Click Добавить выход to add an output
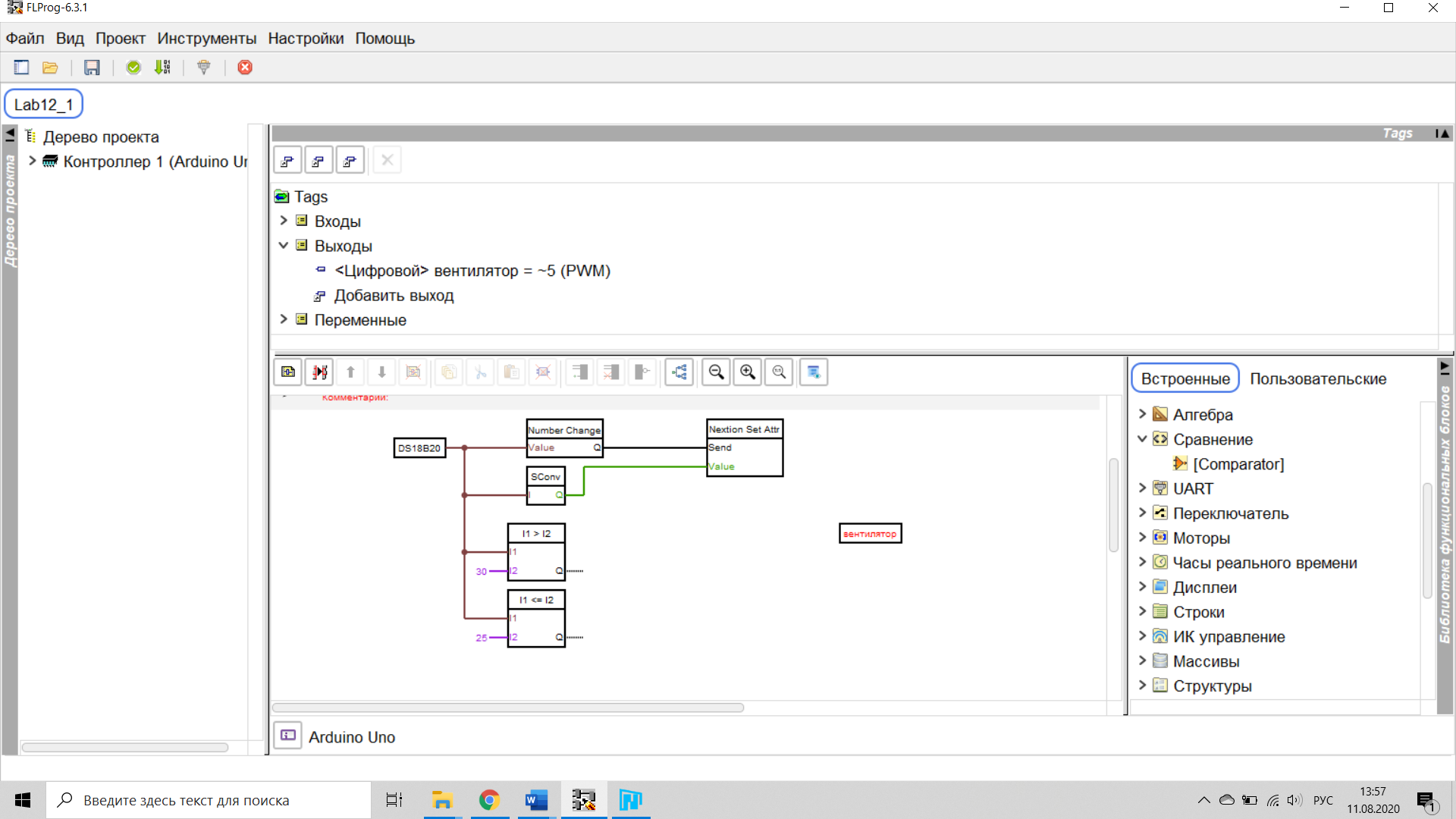1456x819 pixels. [x=394, y=296]
